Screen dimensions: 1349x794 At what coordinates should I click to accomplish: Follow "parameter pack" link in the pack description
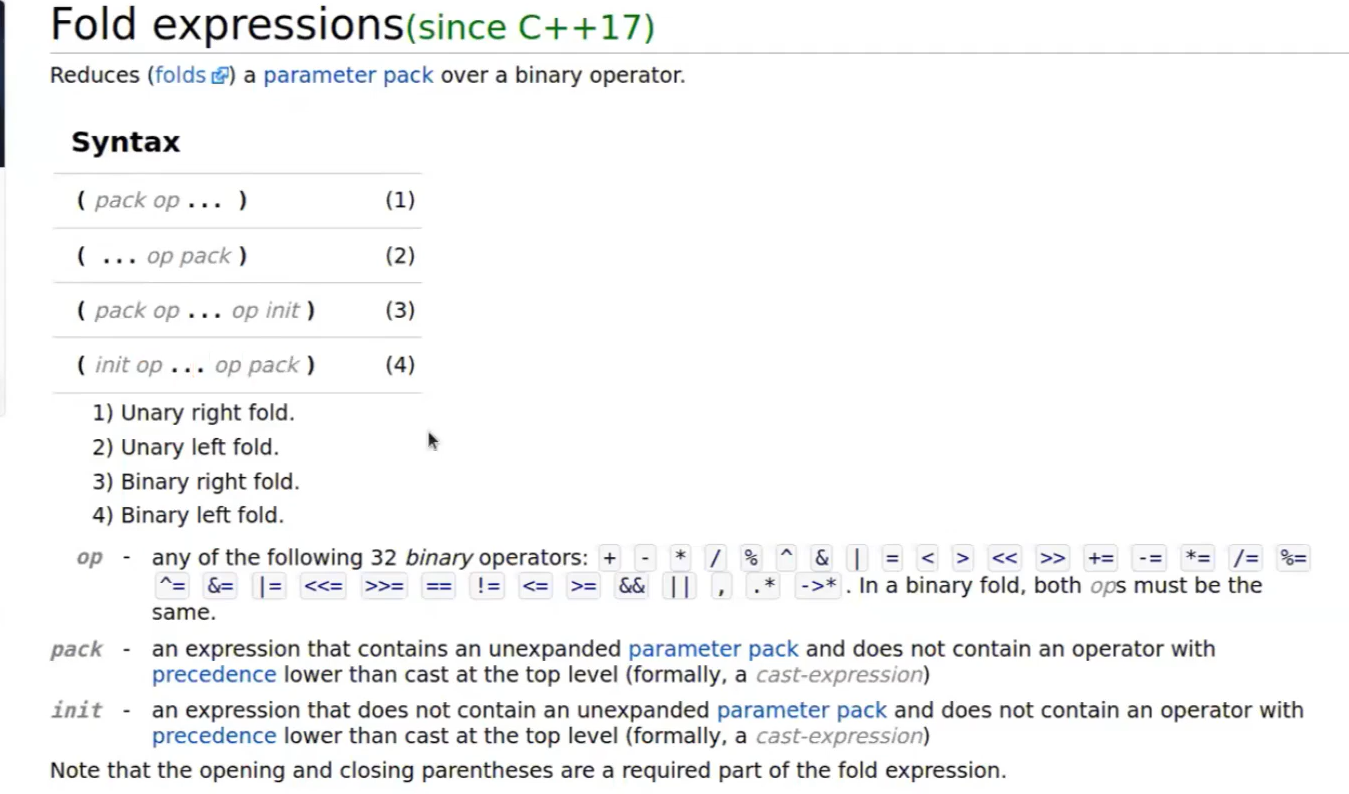click(713, 649)
